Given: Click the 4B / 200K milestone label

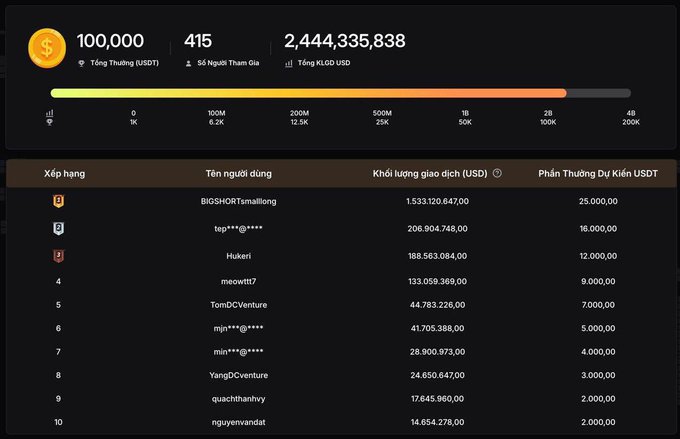Looking at the screenshot, I should pos(631,118).
